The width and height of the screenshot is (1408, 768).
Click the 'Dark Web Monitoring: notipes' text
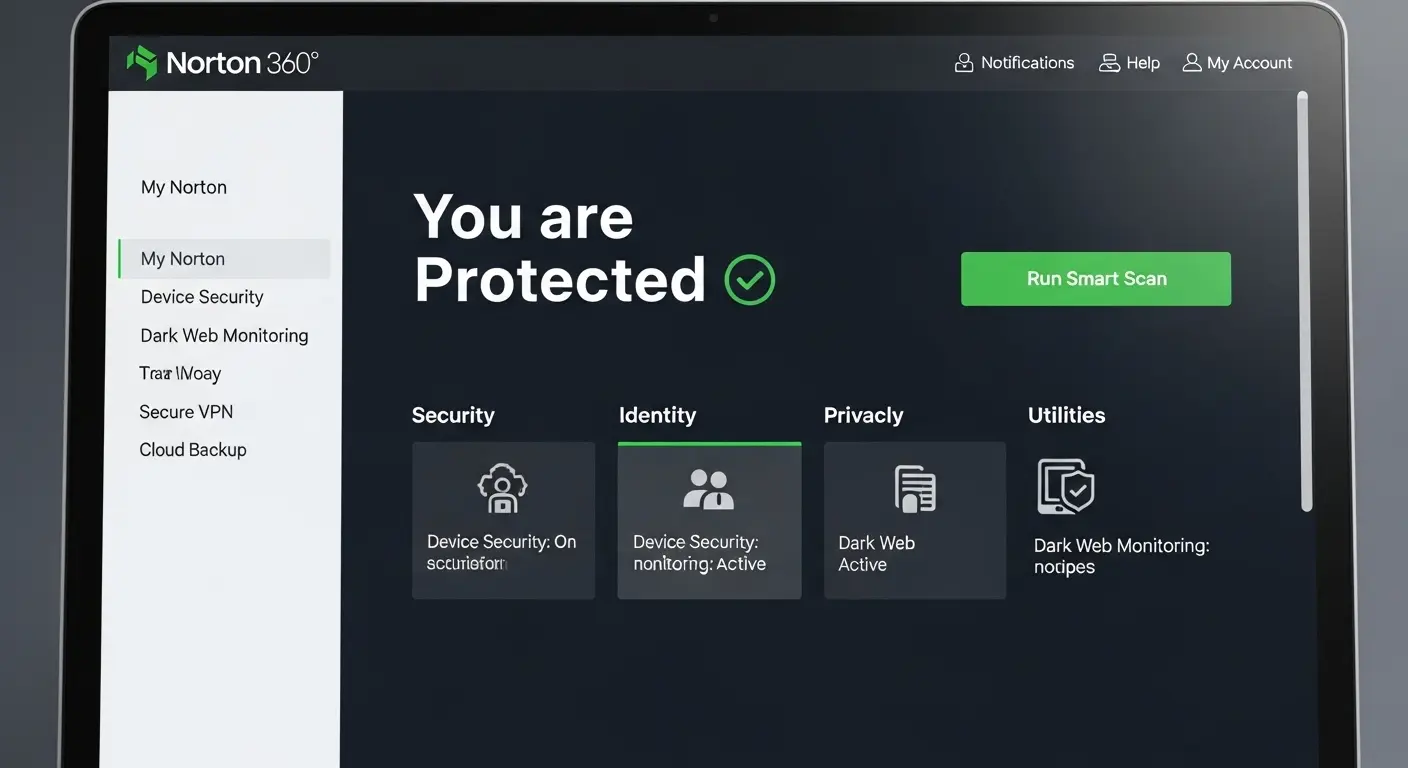pos(1122,557)
